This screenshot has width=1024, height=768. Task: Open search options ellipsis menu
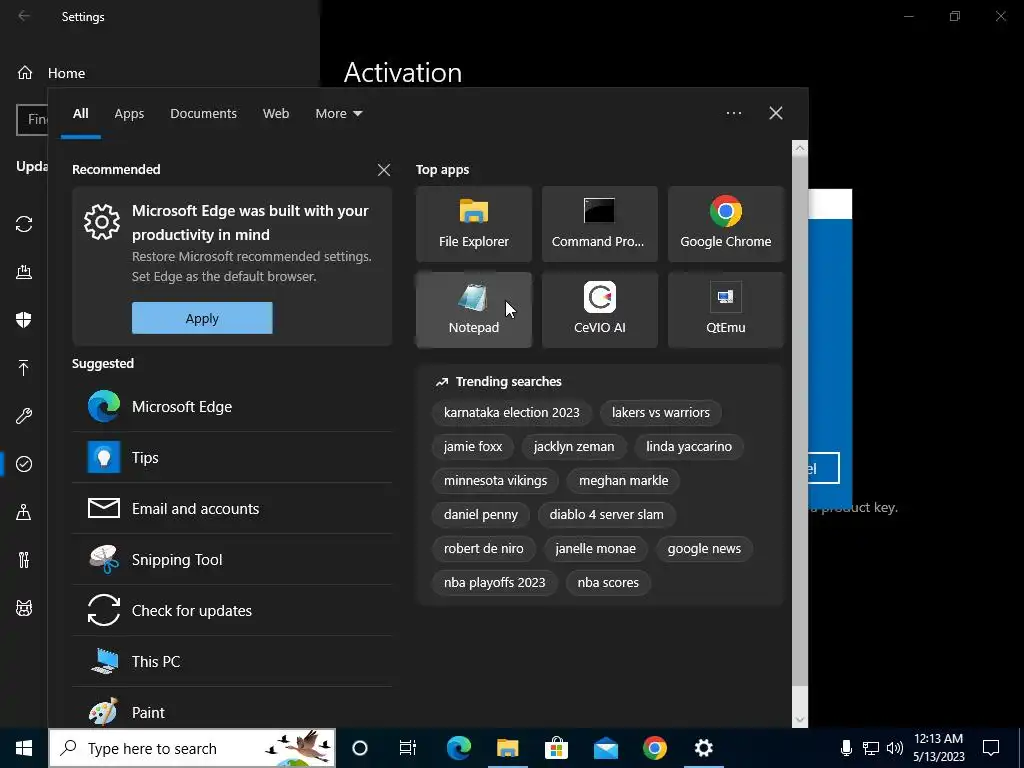(x=734, y=113)
